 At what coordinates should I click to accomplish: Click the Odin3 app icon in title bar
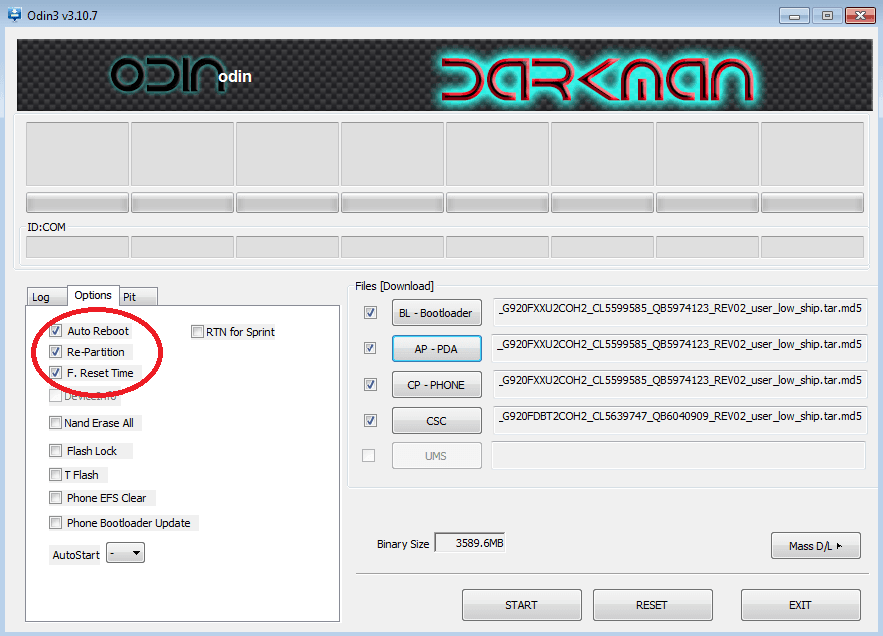click(14, 14)
